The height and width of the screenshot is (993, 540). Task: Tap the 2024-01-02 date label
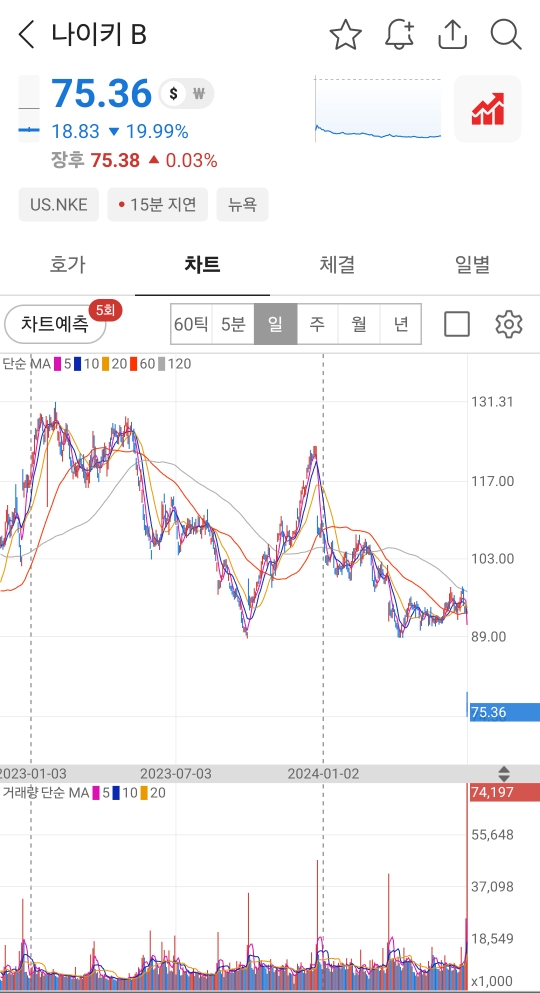tap(323, 774)
